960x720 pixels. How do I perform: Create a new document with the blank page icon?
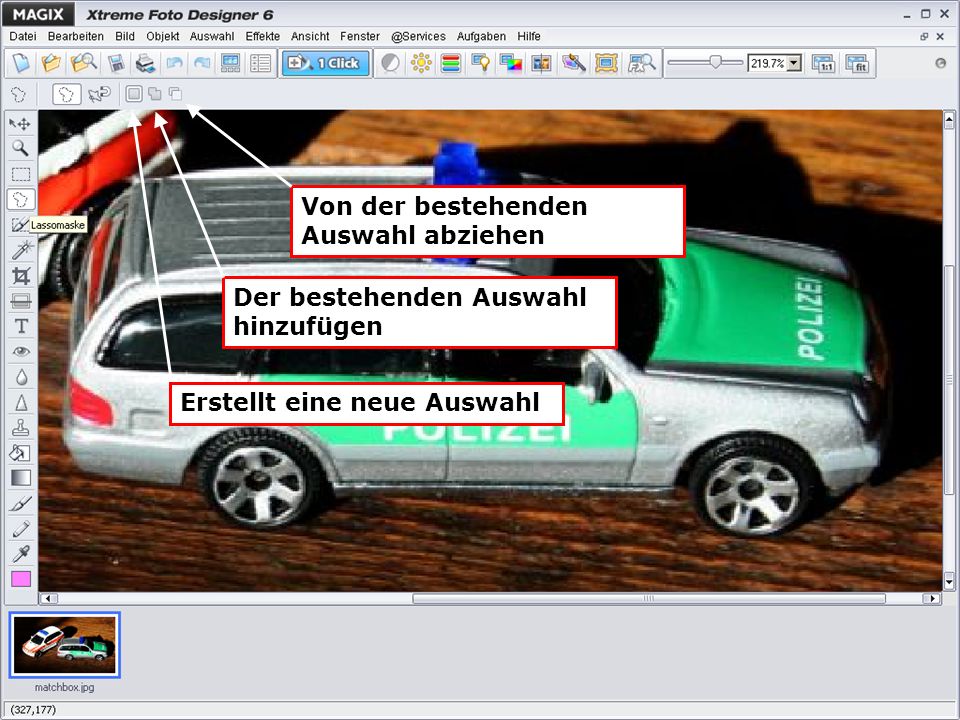pyautogui.click(x=21, y=63)
